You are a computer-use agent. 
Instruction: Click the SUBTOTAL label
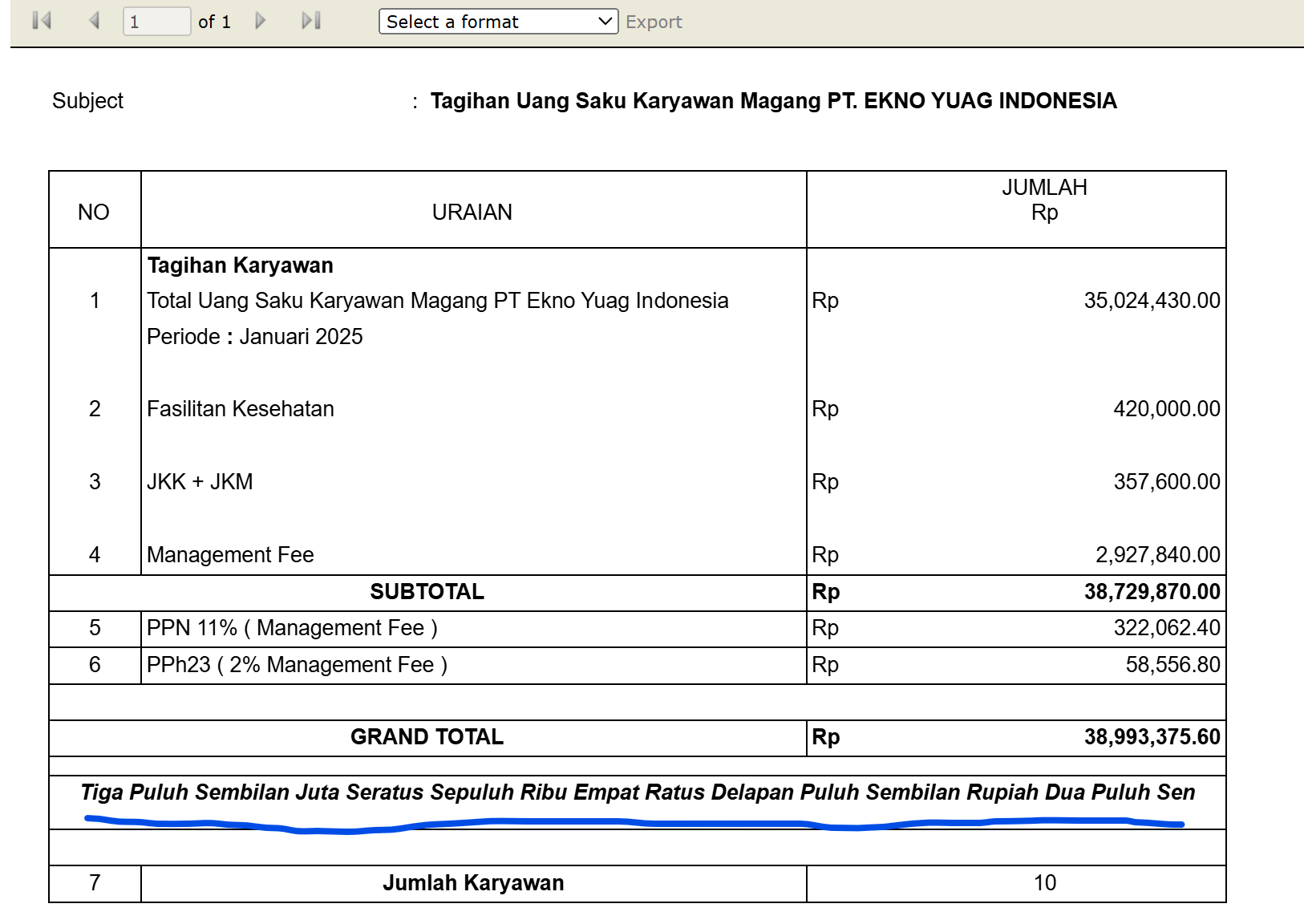pyautogui.click(x=427, y=592)
